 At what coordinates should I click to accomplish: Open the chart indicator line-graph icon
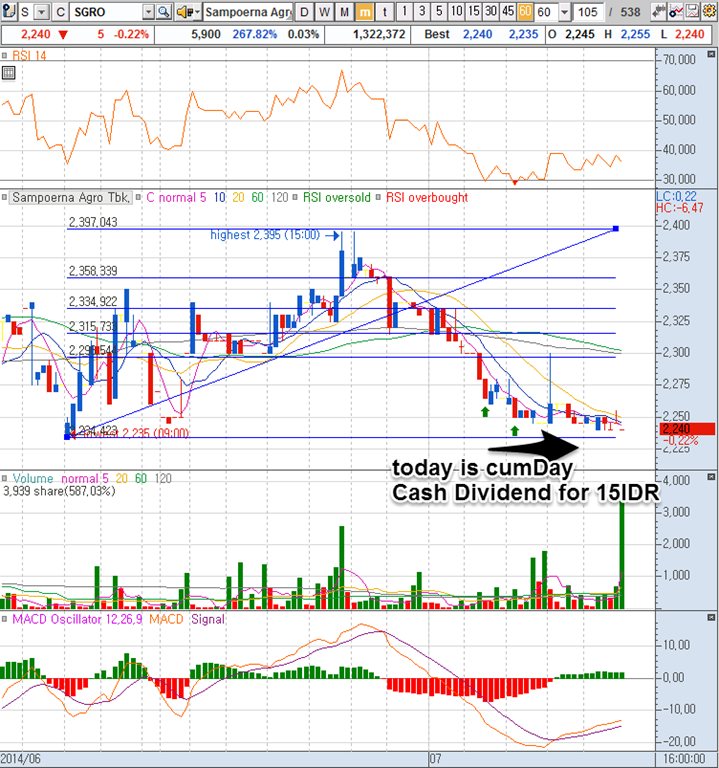pos(675,11)
